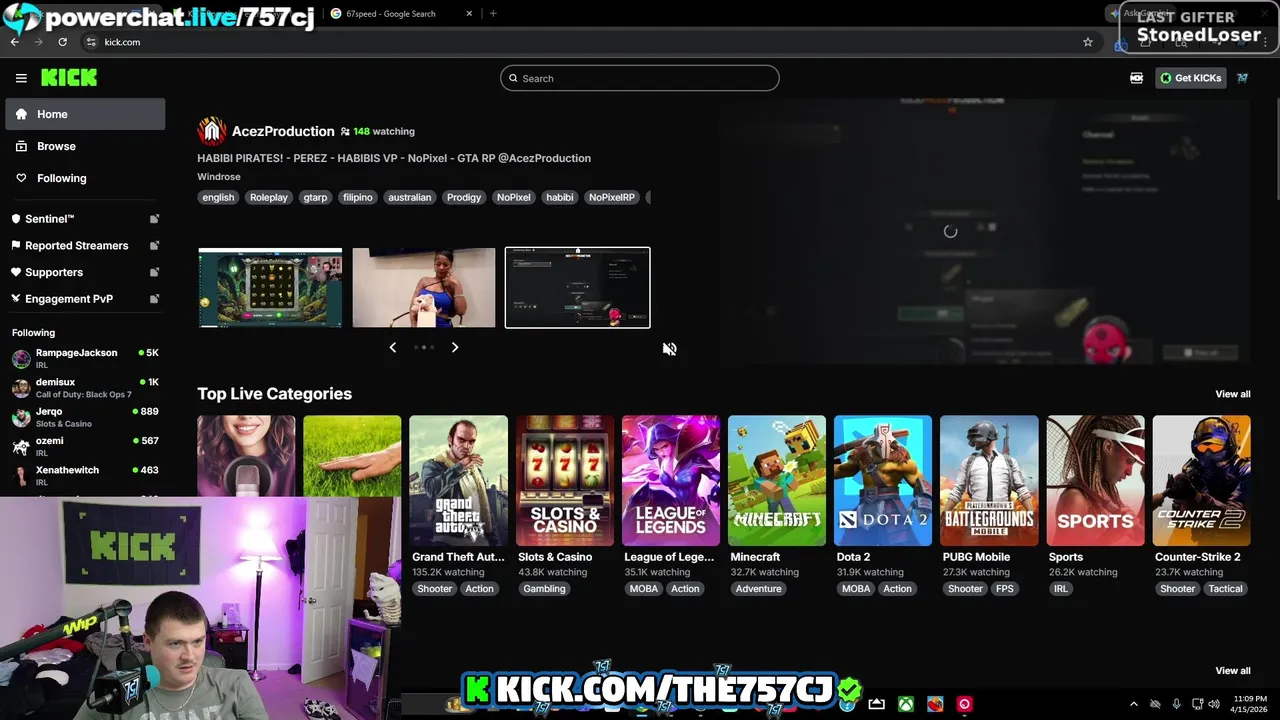Open the hamburger sidebar menu
This screenshot has width=1280, height=720.
[x=21, y=78]
